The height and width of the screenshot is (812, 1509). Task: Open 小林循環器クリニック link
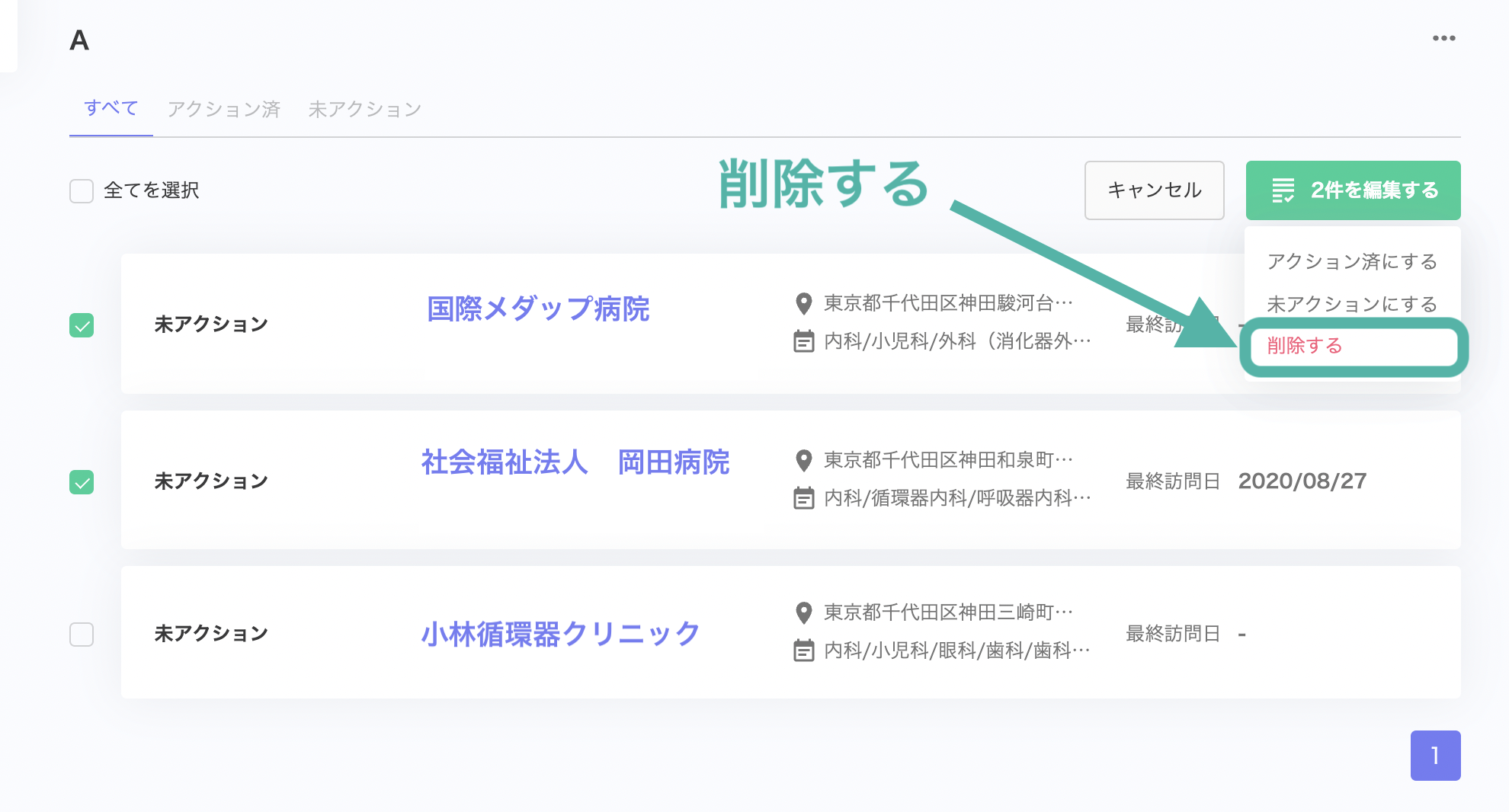(561, 635)
